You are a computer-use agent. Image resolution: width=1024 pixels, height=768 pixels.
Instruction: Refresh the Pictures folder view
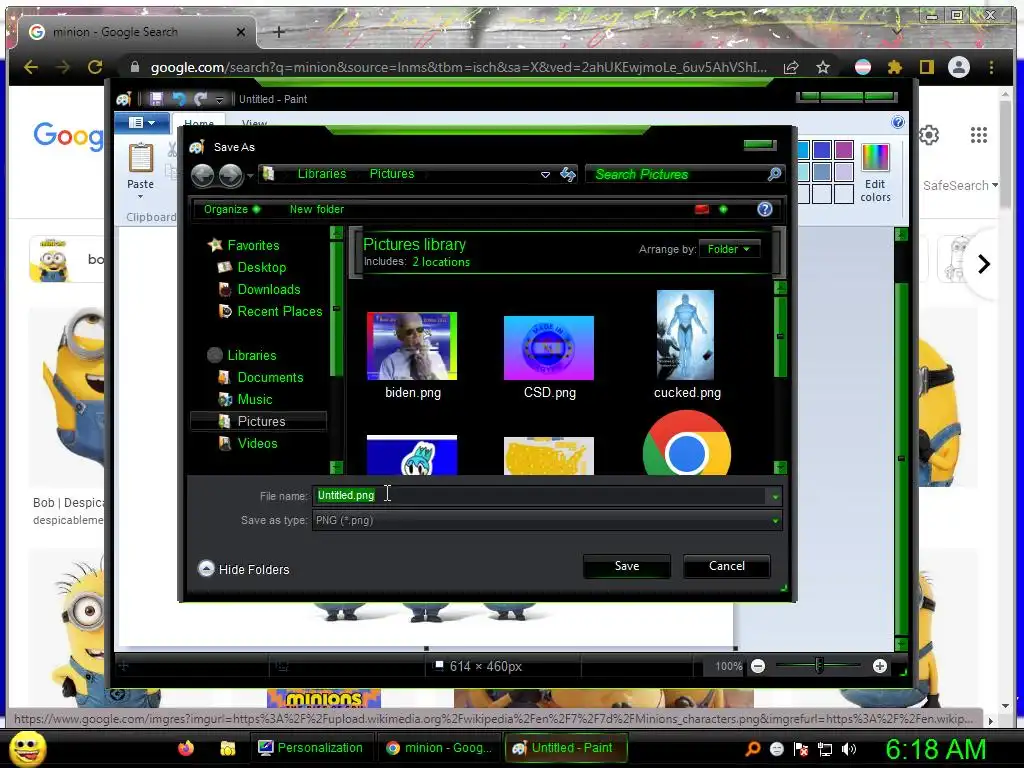coord(568,174)
